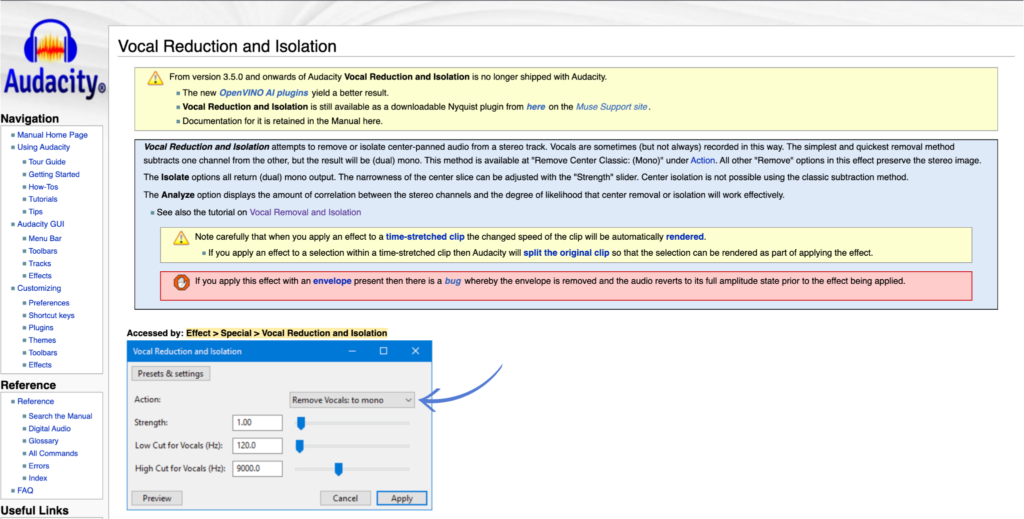This screenshot has width=1024, height=519.
Task: Open All Commands page
Action: 53,454
